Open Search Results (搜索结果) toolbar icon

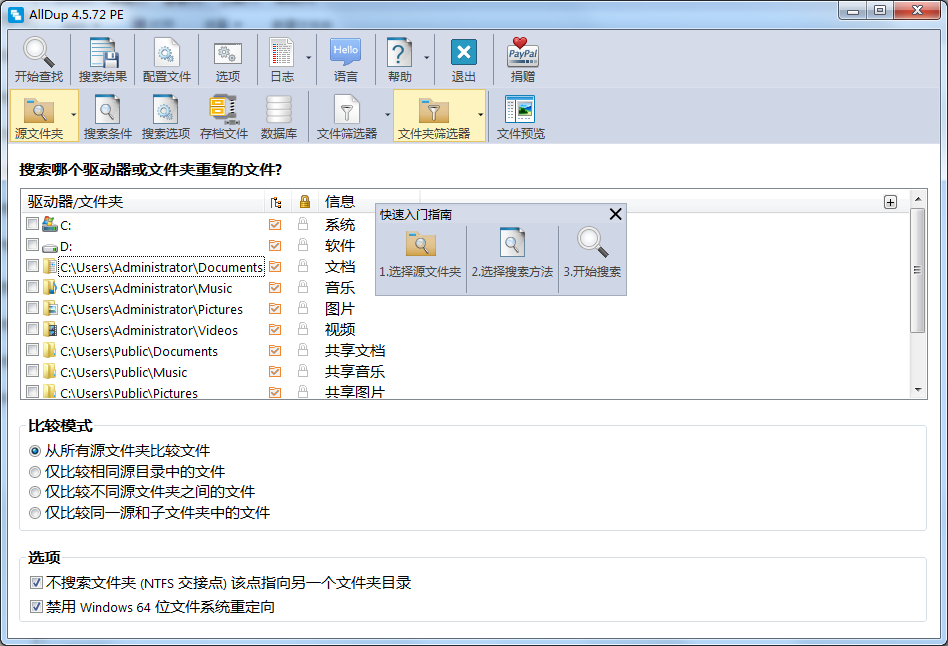click(103, 54)
